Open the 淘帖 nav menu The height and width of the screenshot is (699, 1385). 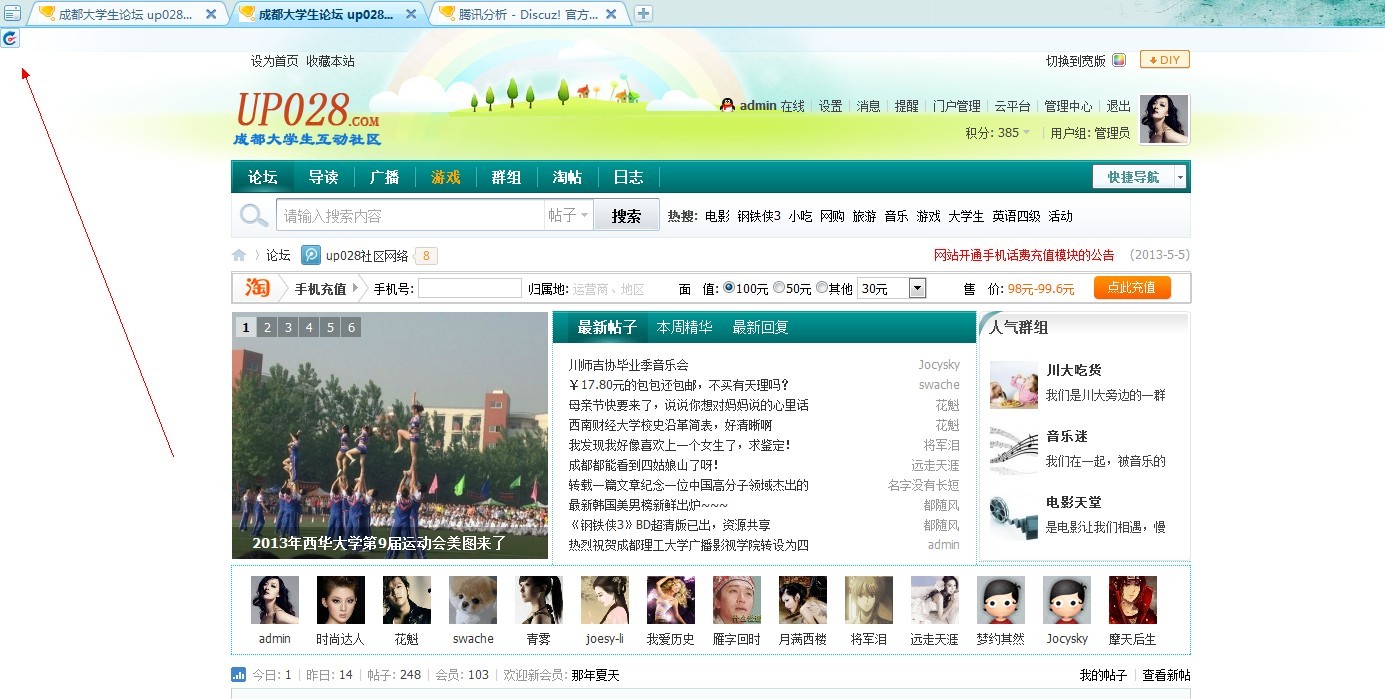pos(567,177)
